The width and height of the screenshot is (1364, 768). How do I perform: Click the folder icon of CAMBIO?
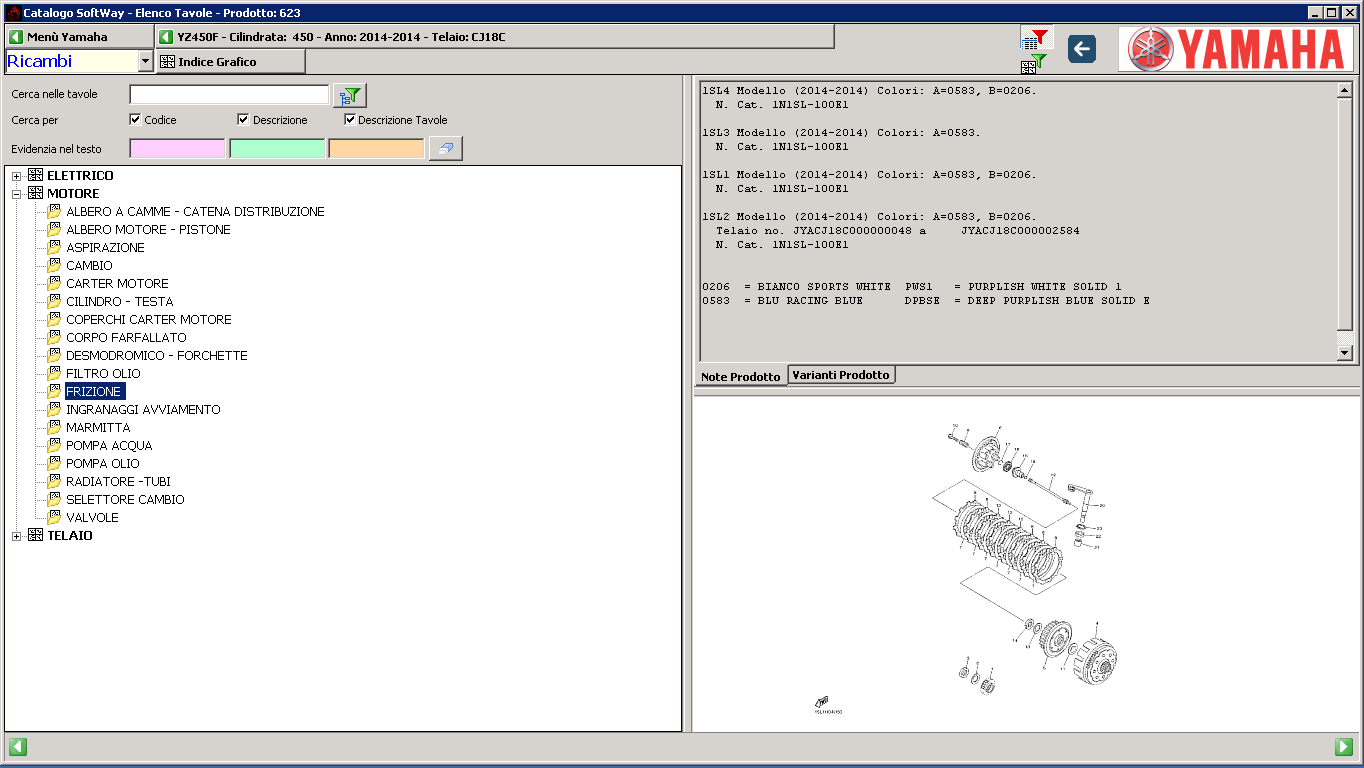(54, 265)
